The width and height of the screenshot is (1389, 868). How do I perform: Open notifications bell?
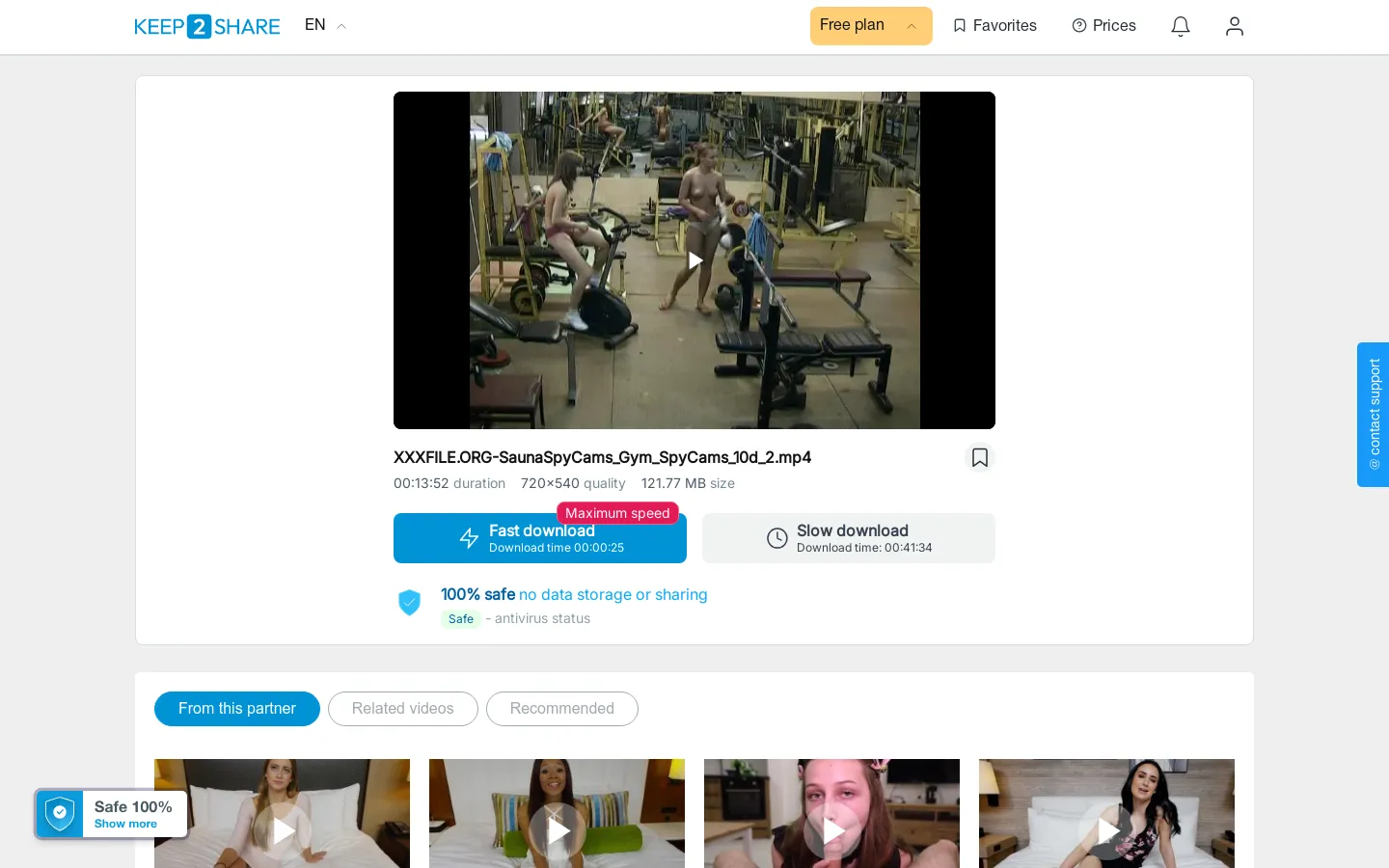[x=1181, y=26]
